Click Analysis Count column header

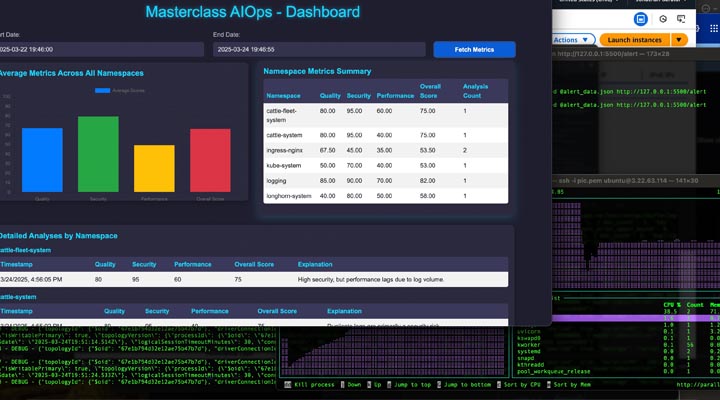(x=475, y=91)
